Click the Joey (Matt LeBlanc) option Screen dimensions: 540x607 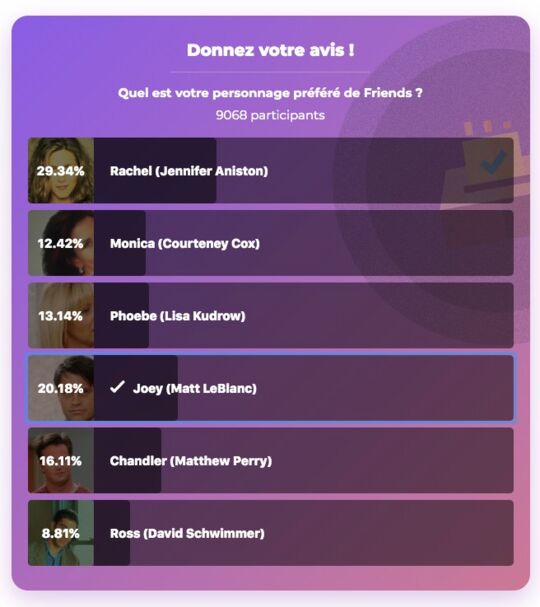point(271,388)
